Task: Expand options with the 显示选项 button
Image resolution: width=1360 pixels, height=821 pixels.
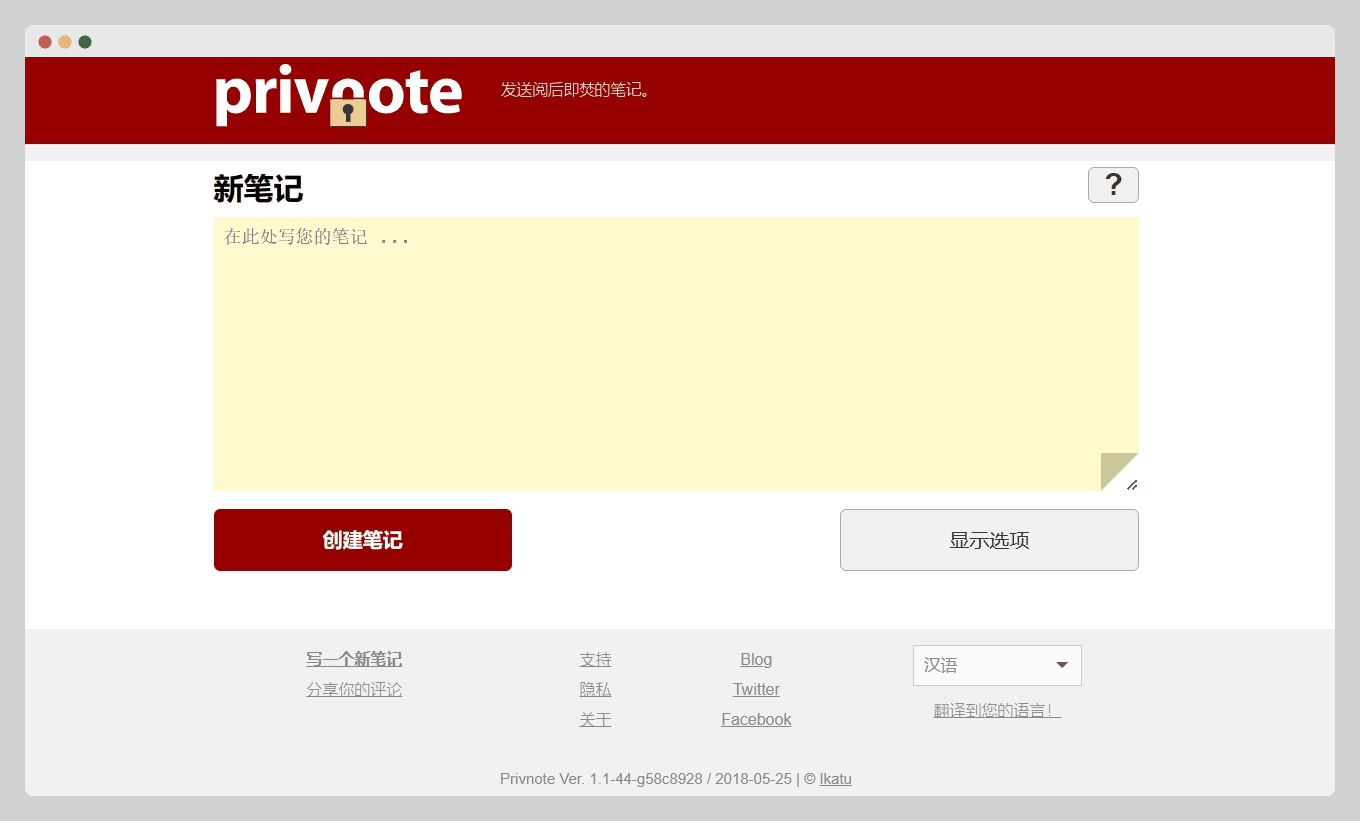Action: pos(989,540)
